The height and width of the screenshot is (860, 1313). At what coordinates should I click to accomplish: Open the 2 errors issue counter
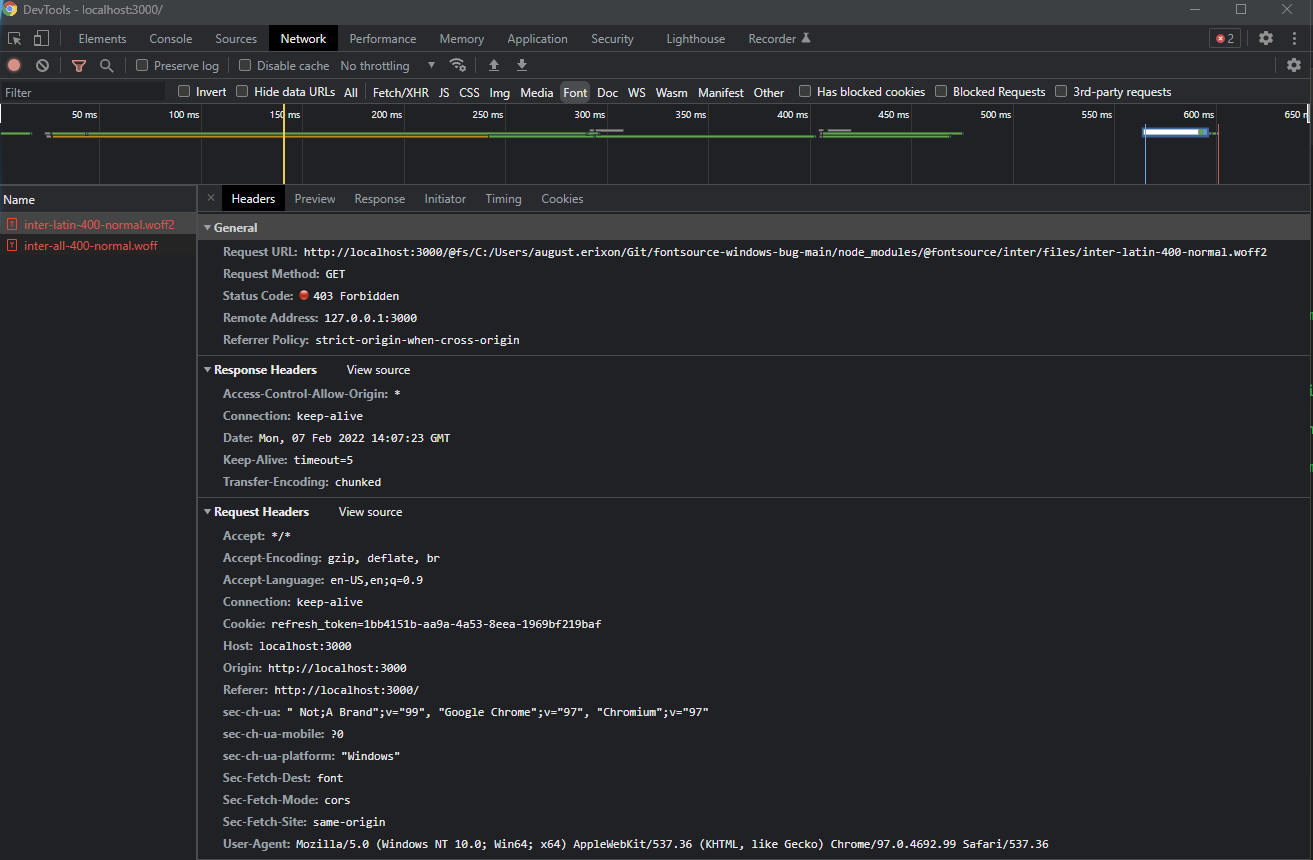coord(1225,39)
